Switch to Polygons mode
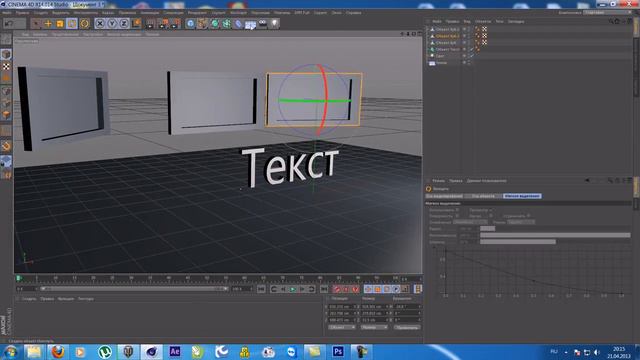 coord(6,116)
